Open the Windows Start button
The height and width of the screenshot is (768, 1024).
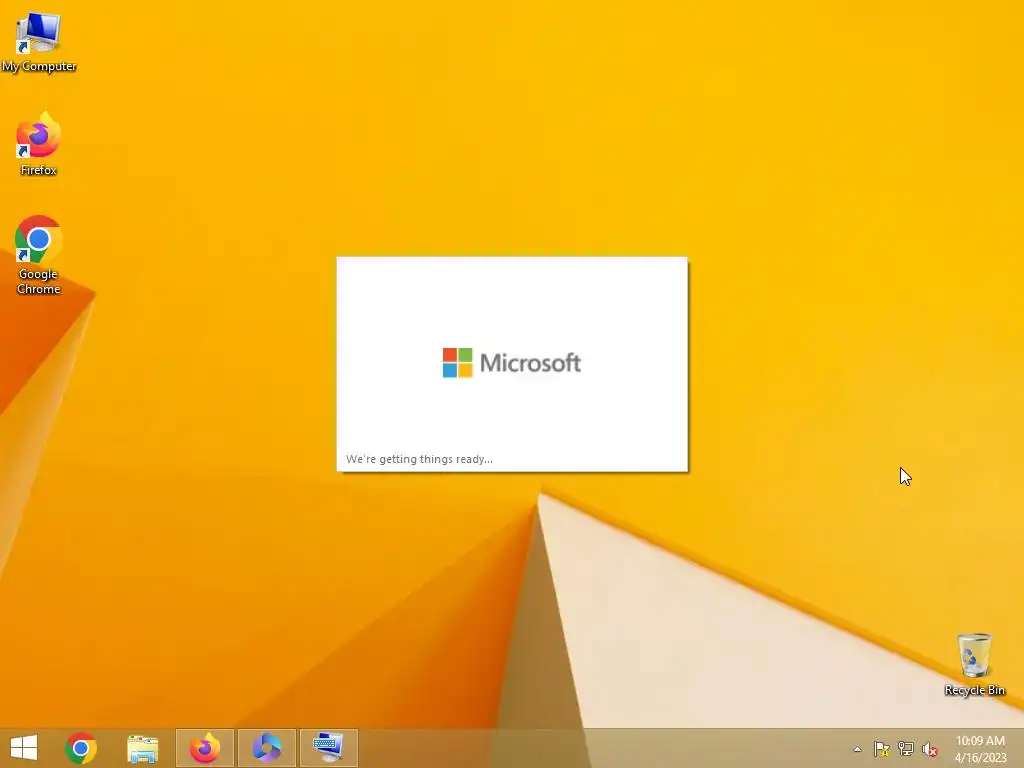click(x=24, y=748)
